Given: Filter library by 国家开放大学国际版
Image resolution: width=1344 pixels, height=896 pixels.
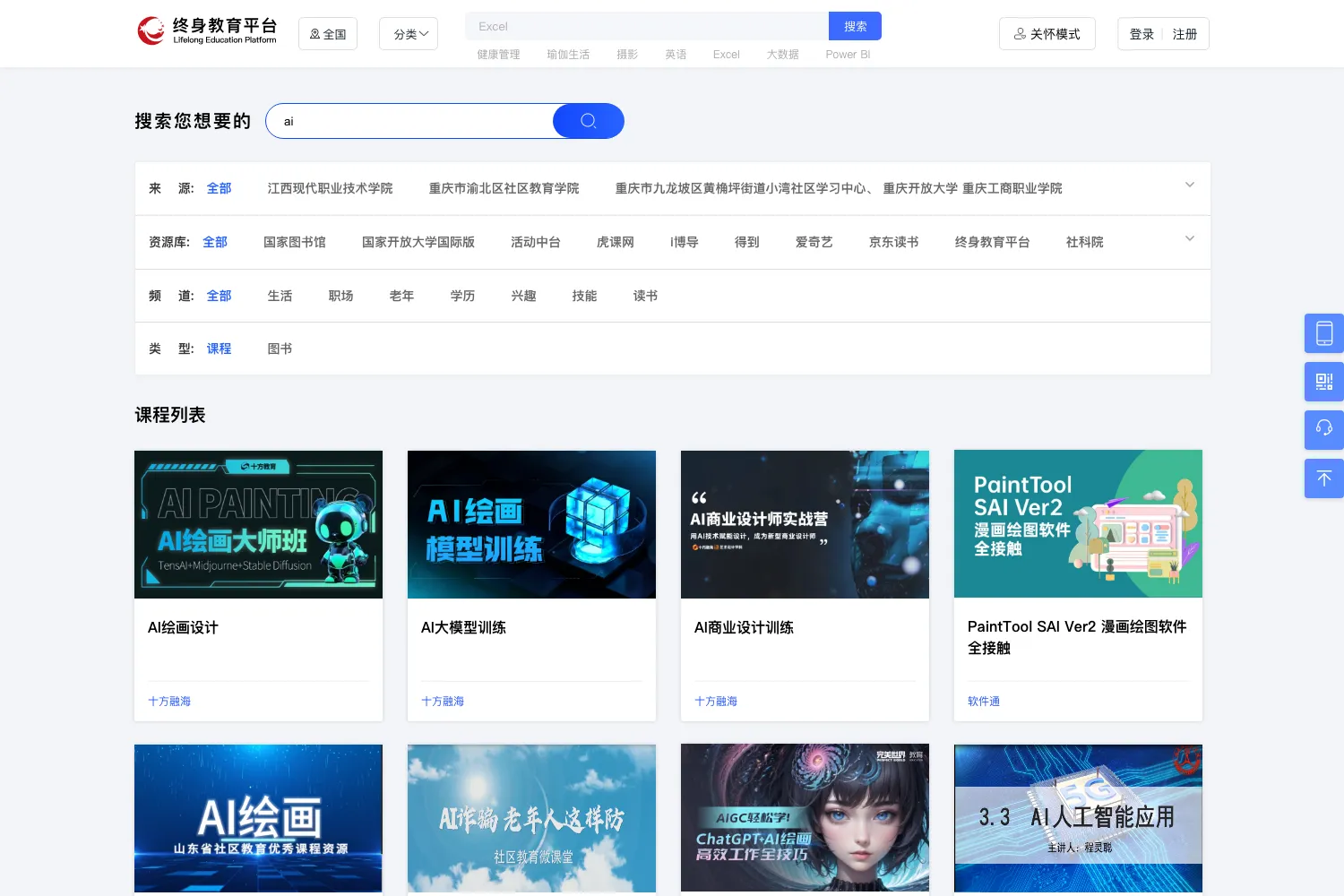Looking at the screenshot, I should [x=418, y=242].
